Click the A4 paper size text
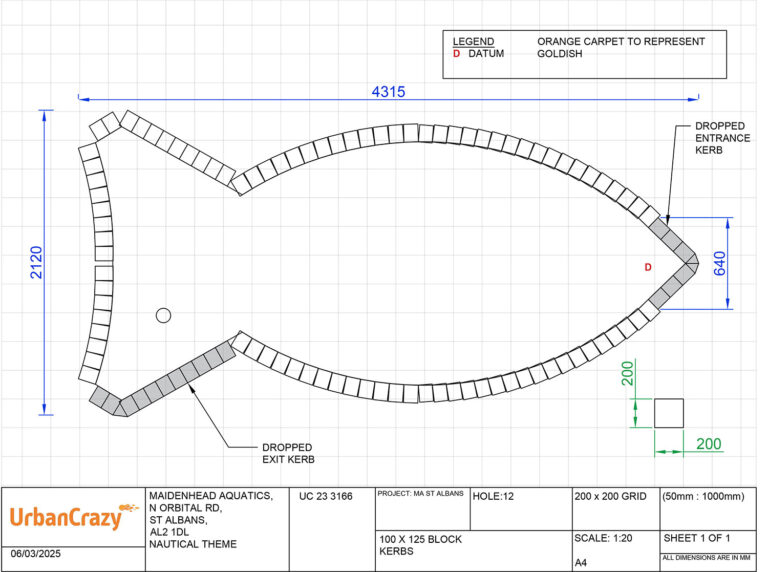 coord(580,563)
